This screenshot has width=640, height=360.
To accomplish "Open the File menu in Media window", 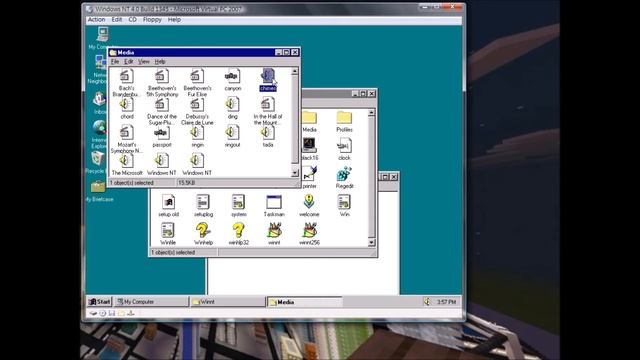I will pos(115,62).
